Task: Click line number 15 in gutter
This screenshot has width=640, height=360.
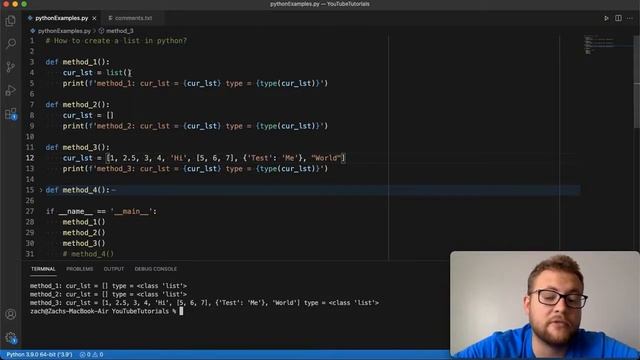Action: (x=30, y=190)
